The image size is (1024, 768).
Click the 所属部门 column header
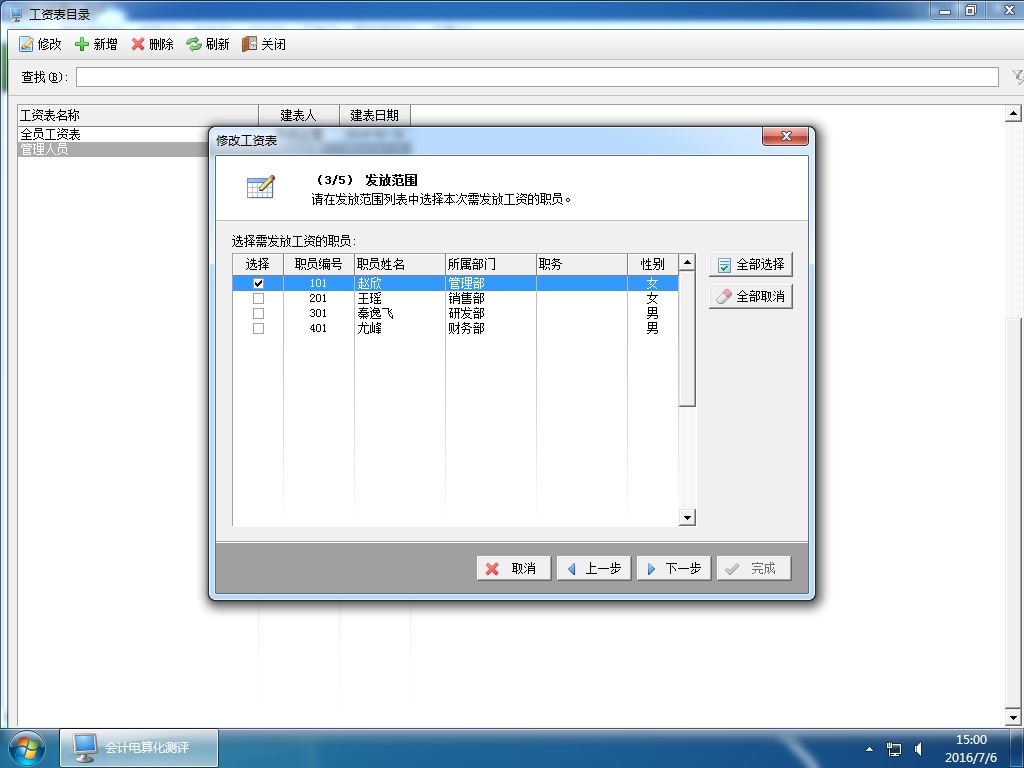coord(490,264)
